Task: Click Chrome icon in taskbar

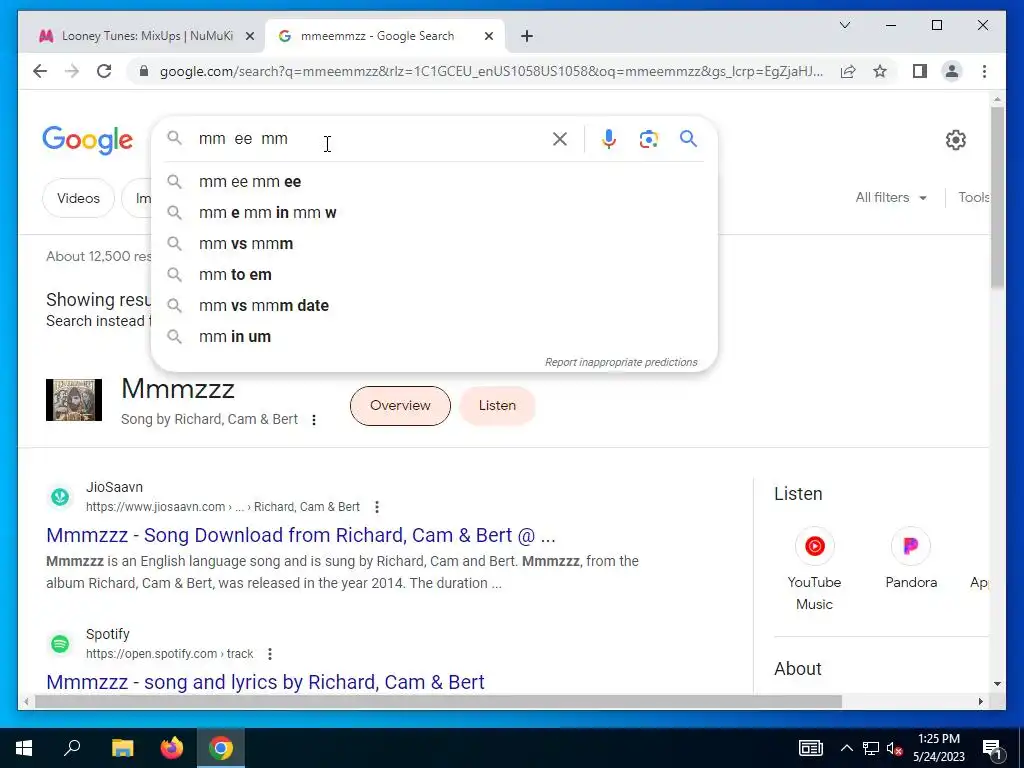Action: coord(221,748)
